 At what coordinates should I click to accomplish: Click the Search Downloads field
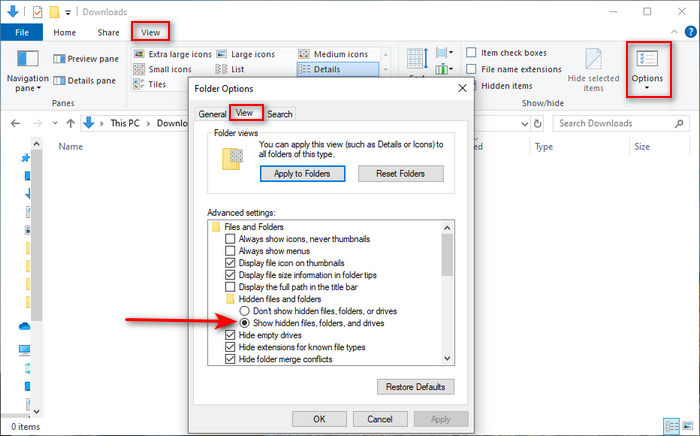[x=614, y=124]
